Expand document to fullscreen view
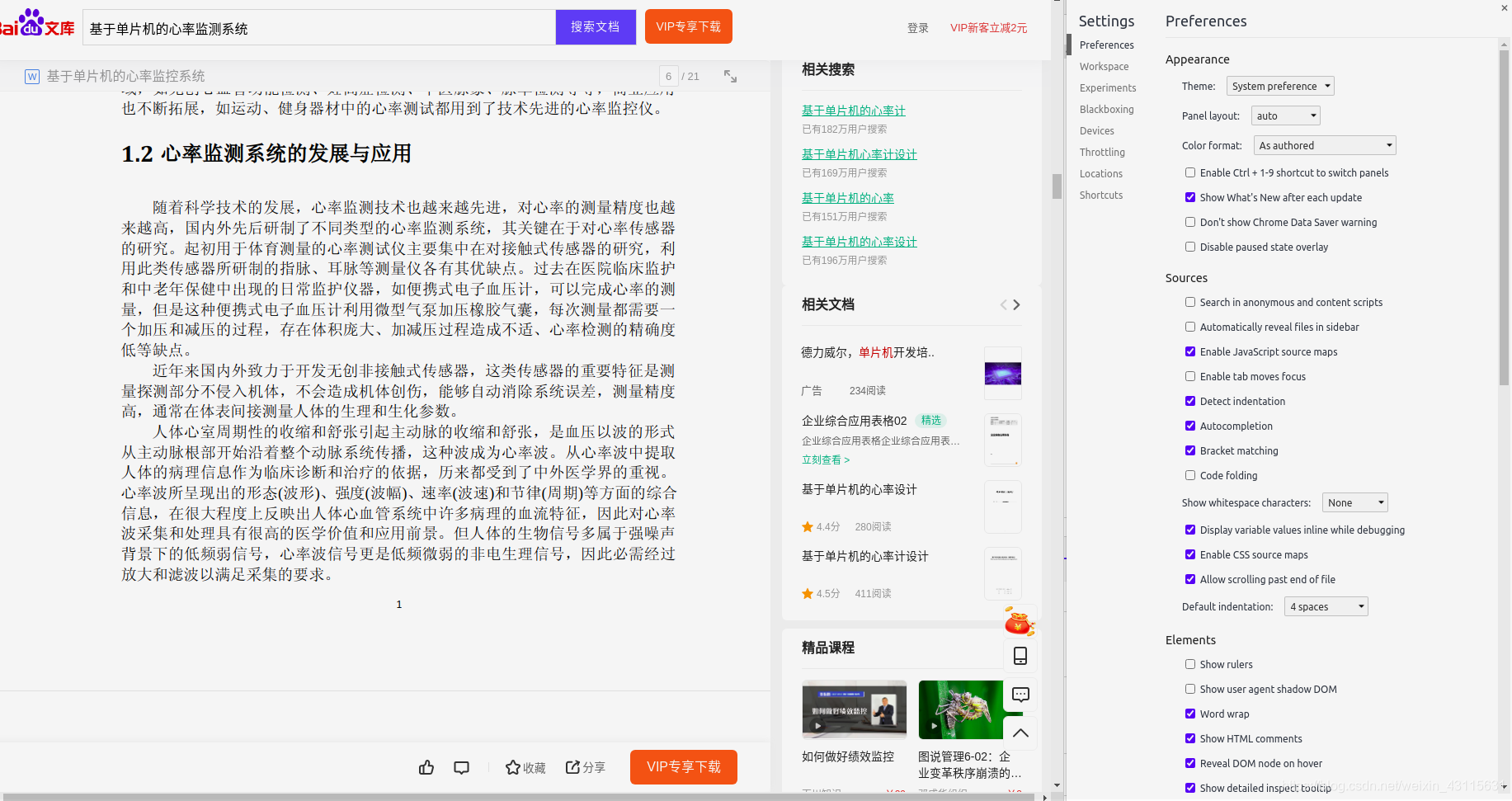 730,76
